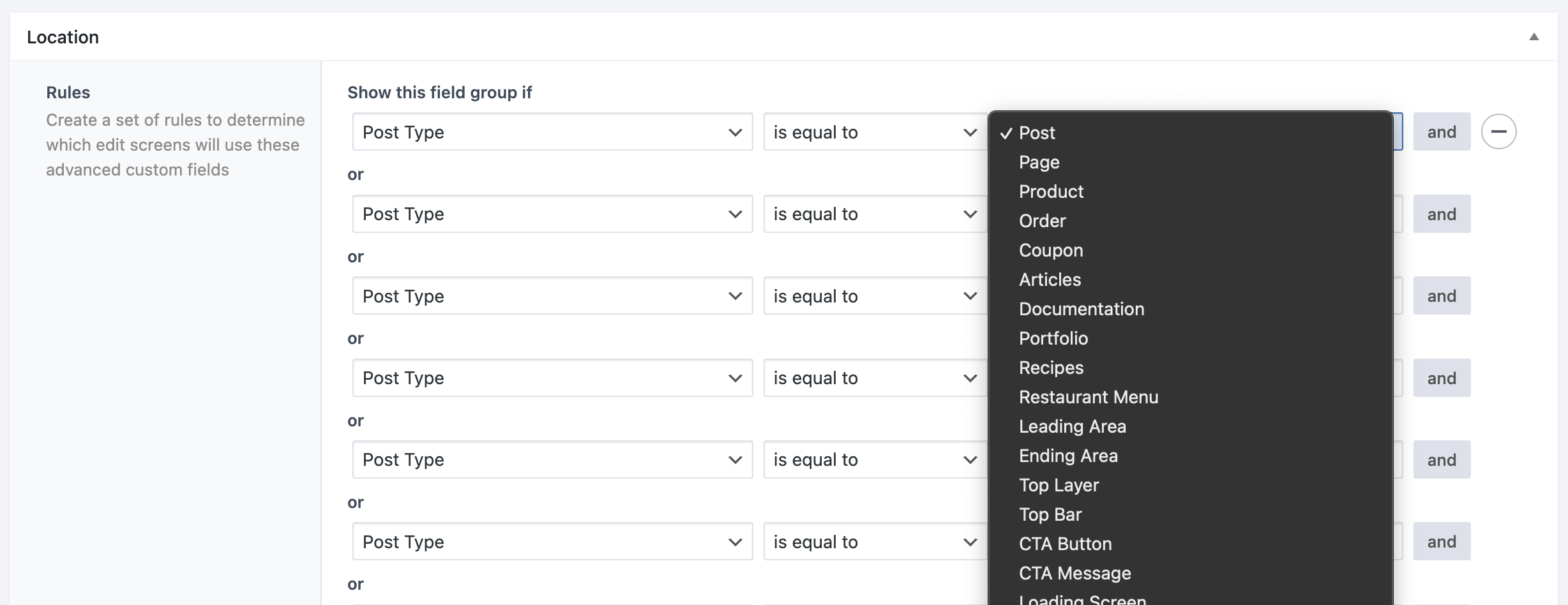Select the Coupon post type
Viewport: 1568px width, 605px height.
pos(1051,250)
